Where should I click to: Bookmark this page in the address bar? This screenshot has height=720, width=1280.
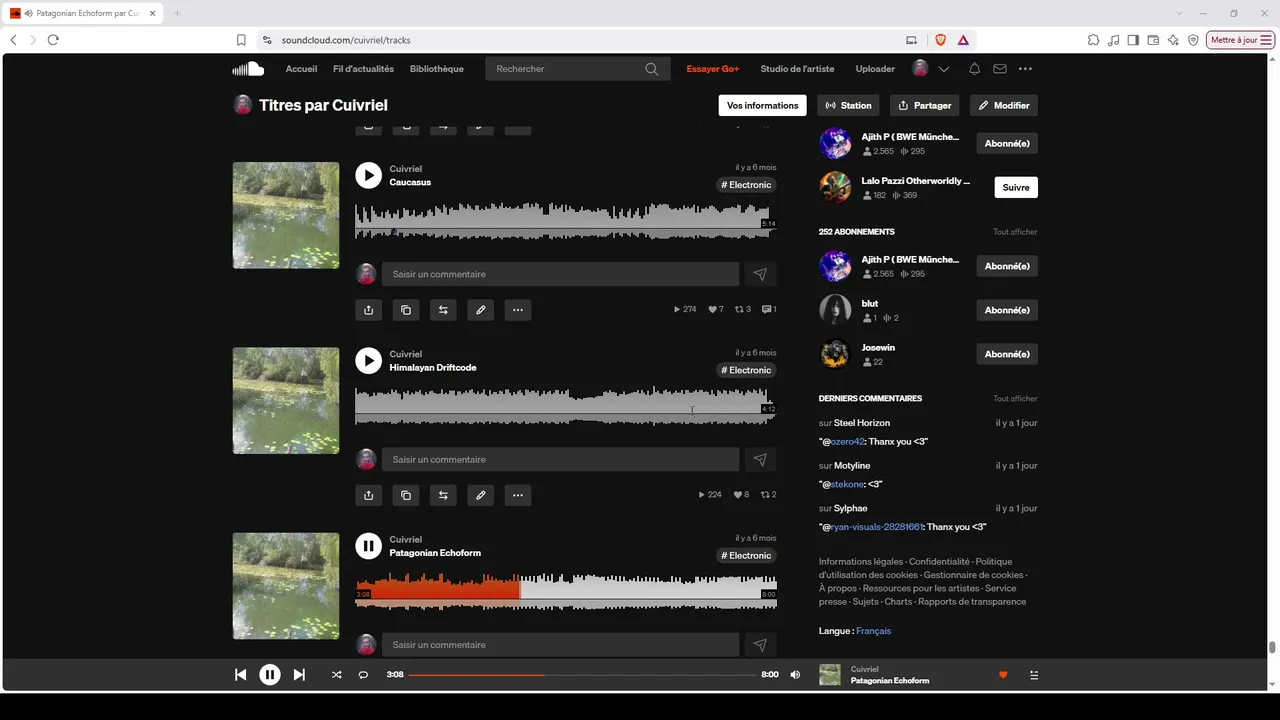pos(241,40)
